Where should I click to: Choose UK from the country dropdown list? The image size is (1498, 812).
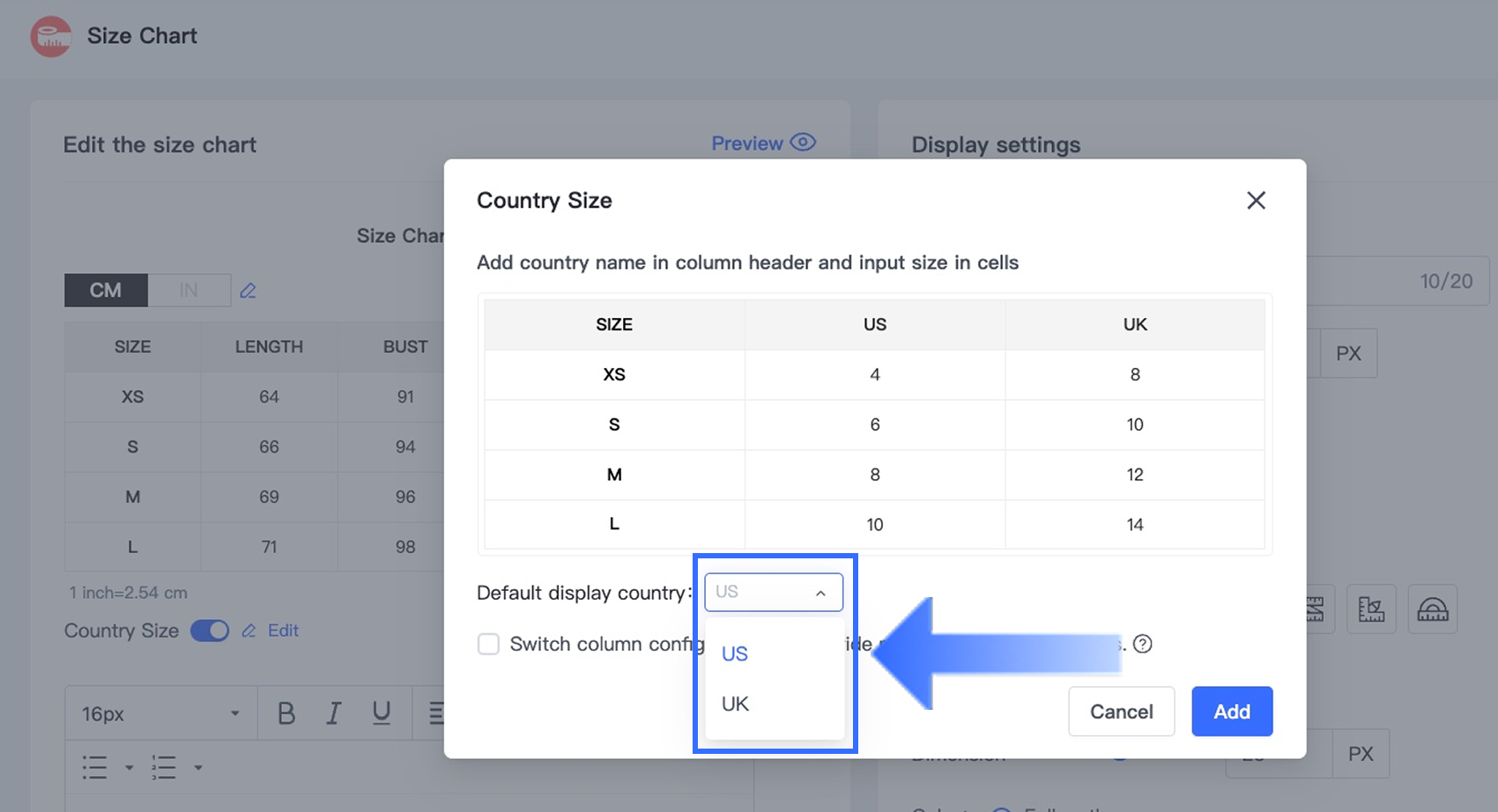736,704
